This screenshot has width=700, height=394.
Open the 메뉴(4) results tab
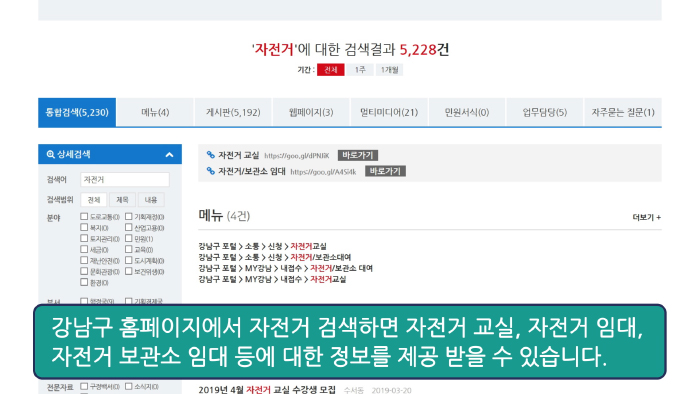coord(155,112)
